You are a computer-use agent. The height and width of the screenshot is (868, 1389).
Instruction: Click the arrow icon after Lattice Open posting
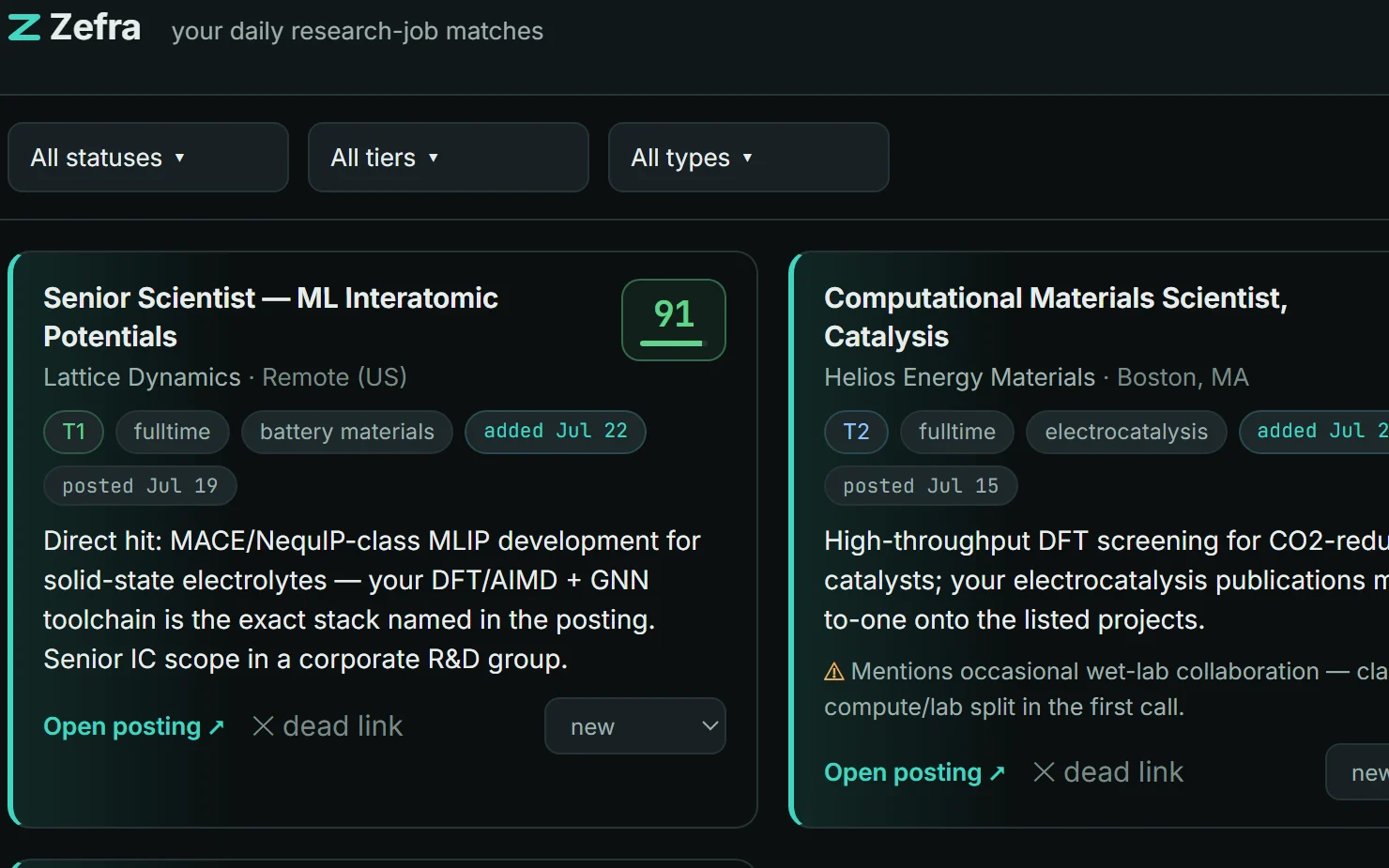click(217, 727)
